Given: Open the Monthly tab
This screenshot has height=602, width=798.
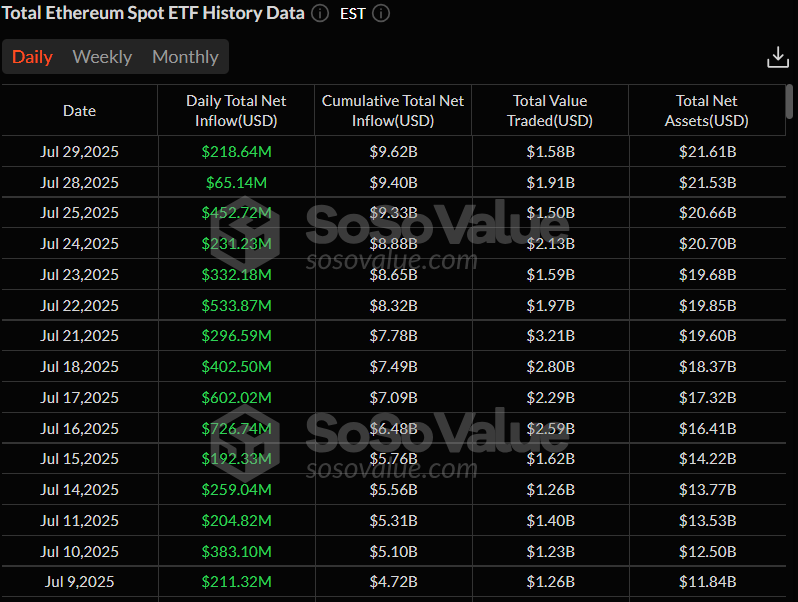Looking at the screenshot, I should tap(185, 57).
